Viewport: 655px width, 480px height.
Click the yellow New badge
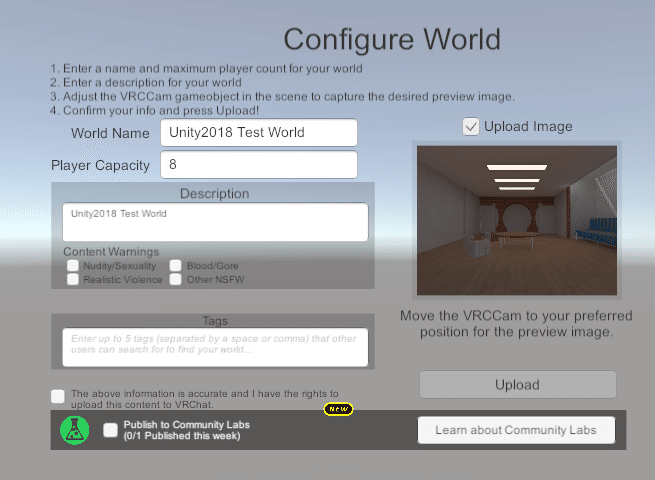click(x=338, y=409)
